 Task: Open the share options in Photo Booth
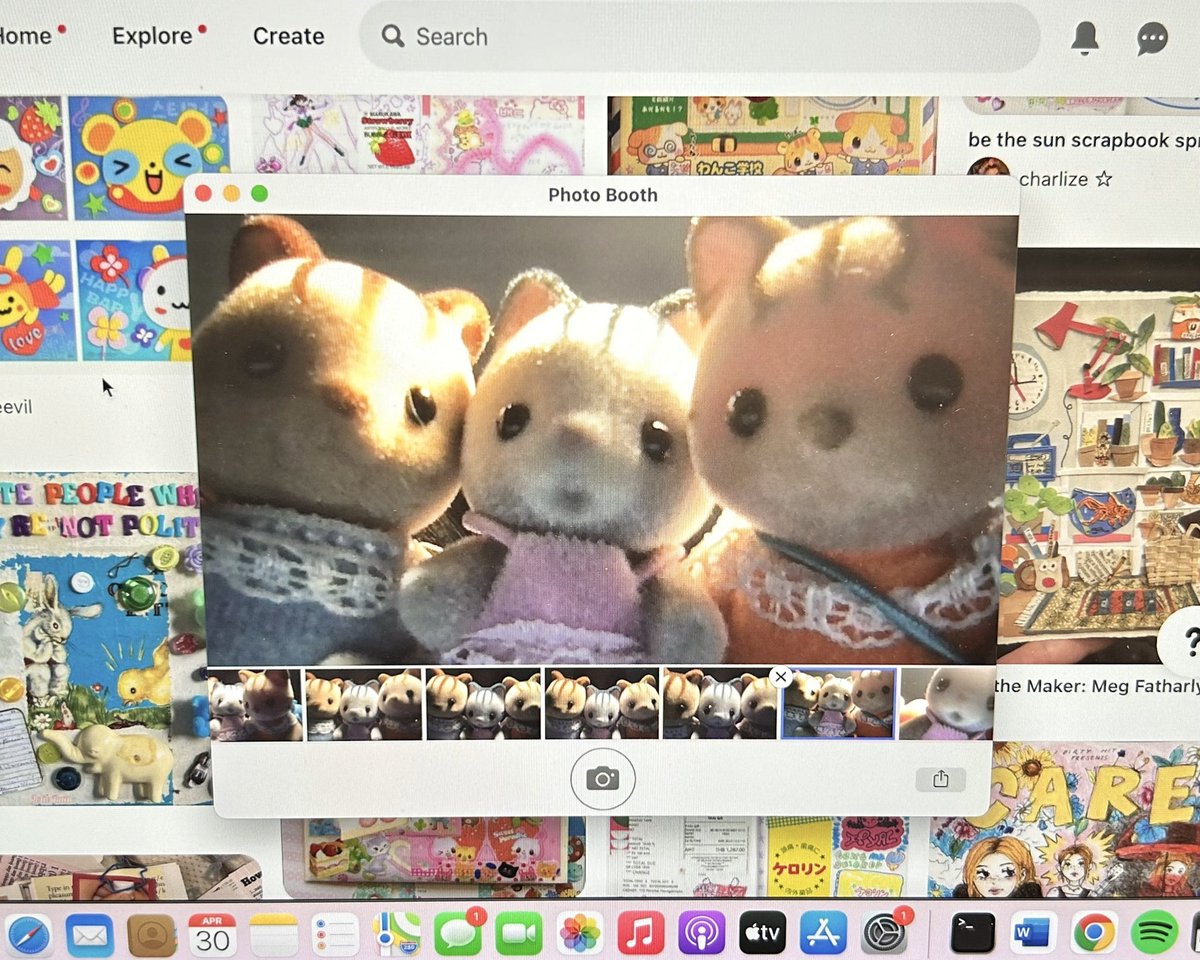[x=941, y=778]
